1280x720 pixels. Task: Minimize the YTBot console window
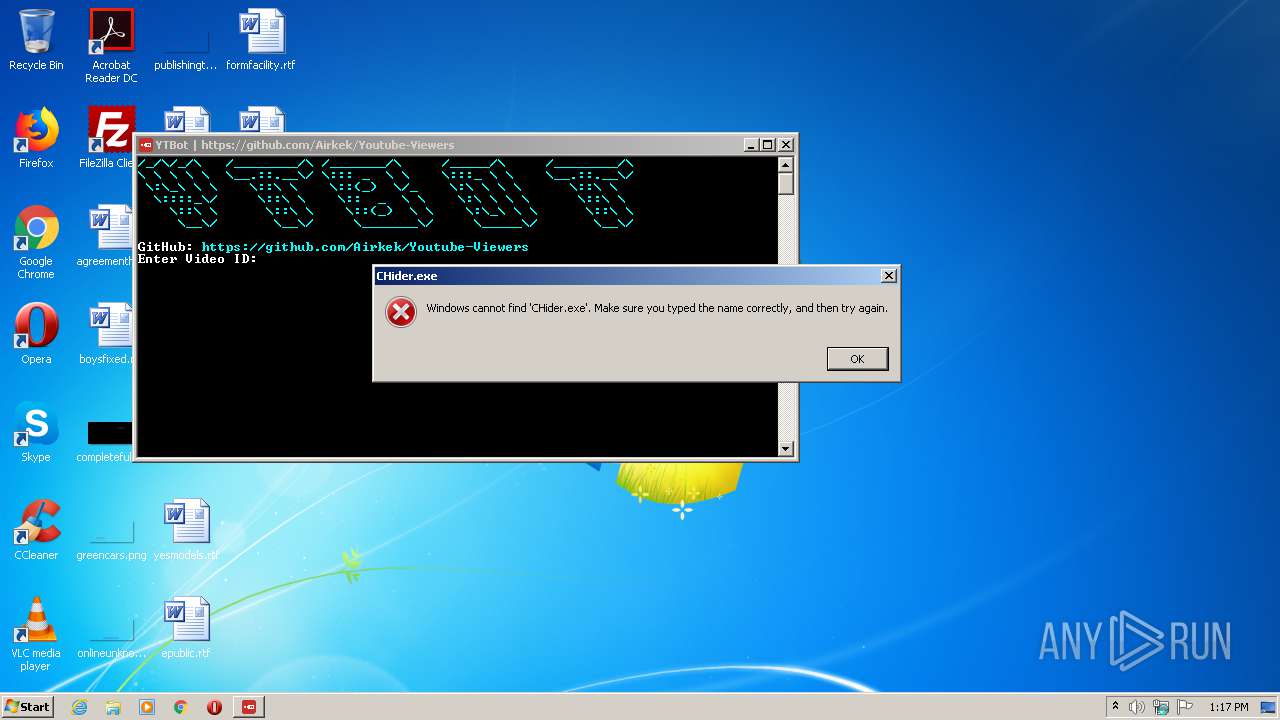click(x=750, y=145)
